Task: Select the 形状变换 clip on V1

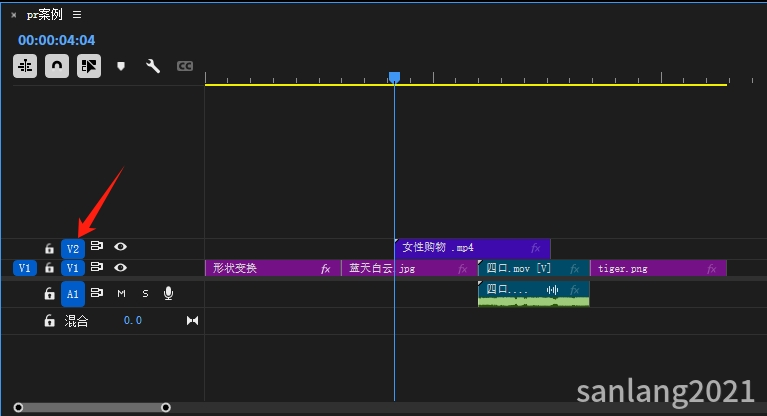Action: [x=273, y=268]
